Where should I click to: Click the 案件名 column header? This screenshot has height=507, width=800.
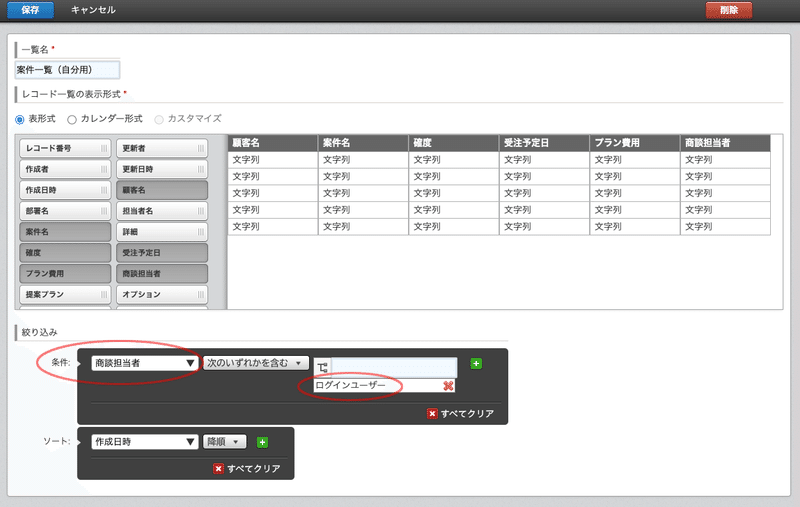point(363,143)
